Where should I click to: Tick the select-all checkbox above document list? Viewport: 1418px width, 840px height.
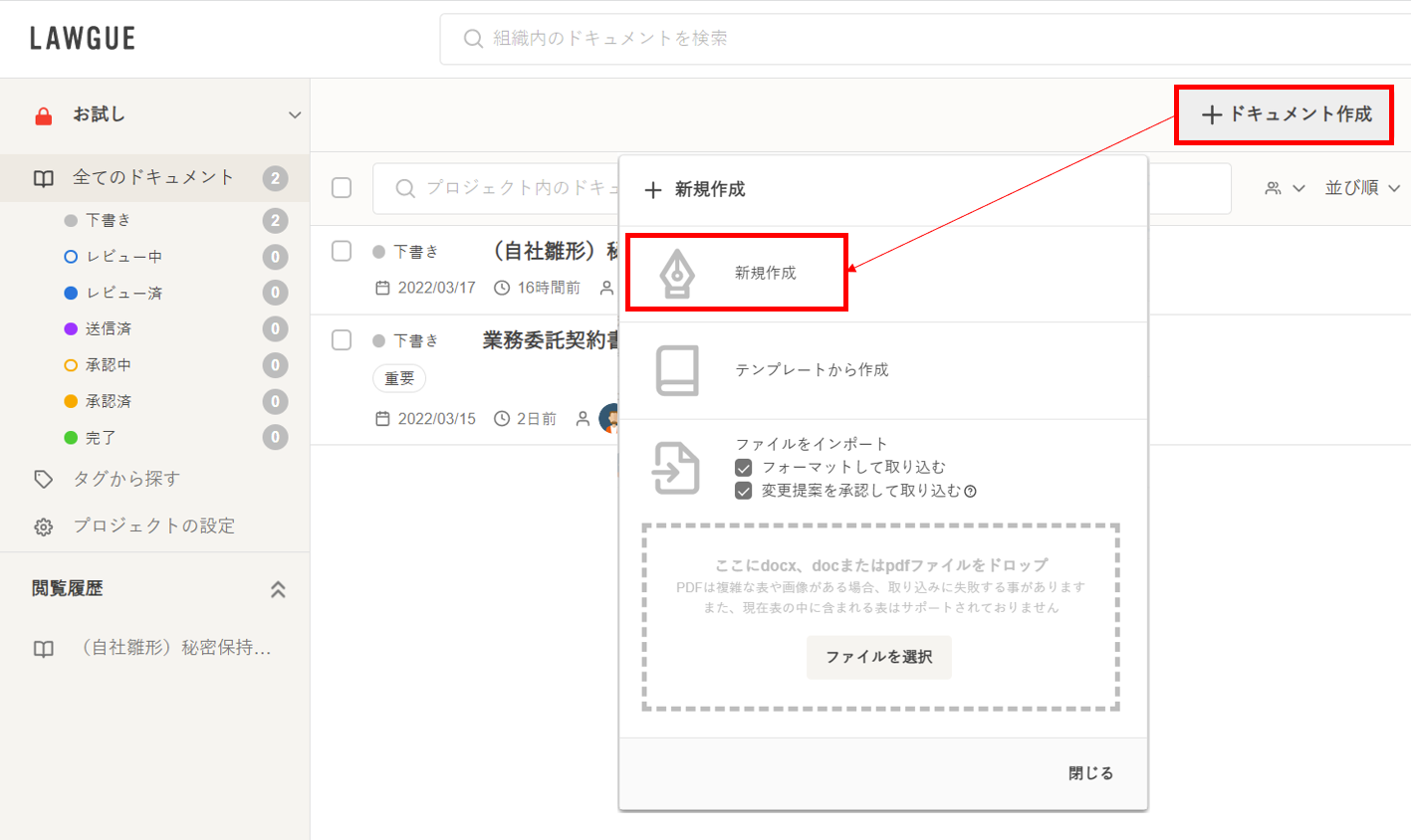[342, 188]
